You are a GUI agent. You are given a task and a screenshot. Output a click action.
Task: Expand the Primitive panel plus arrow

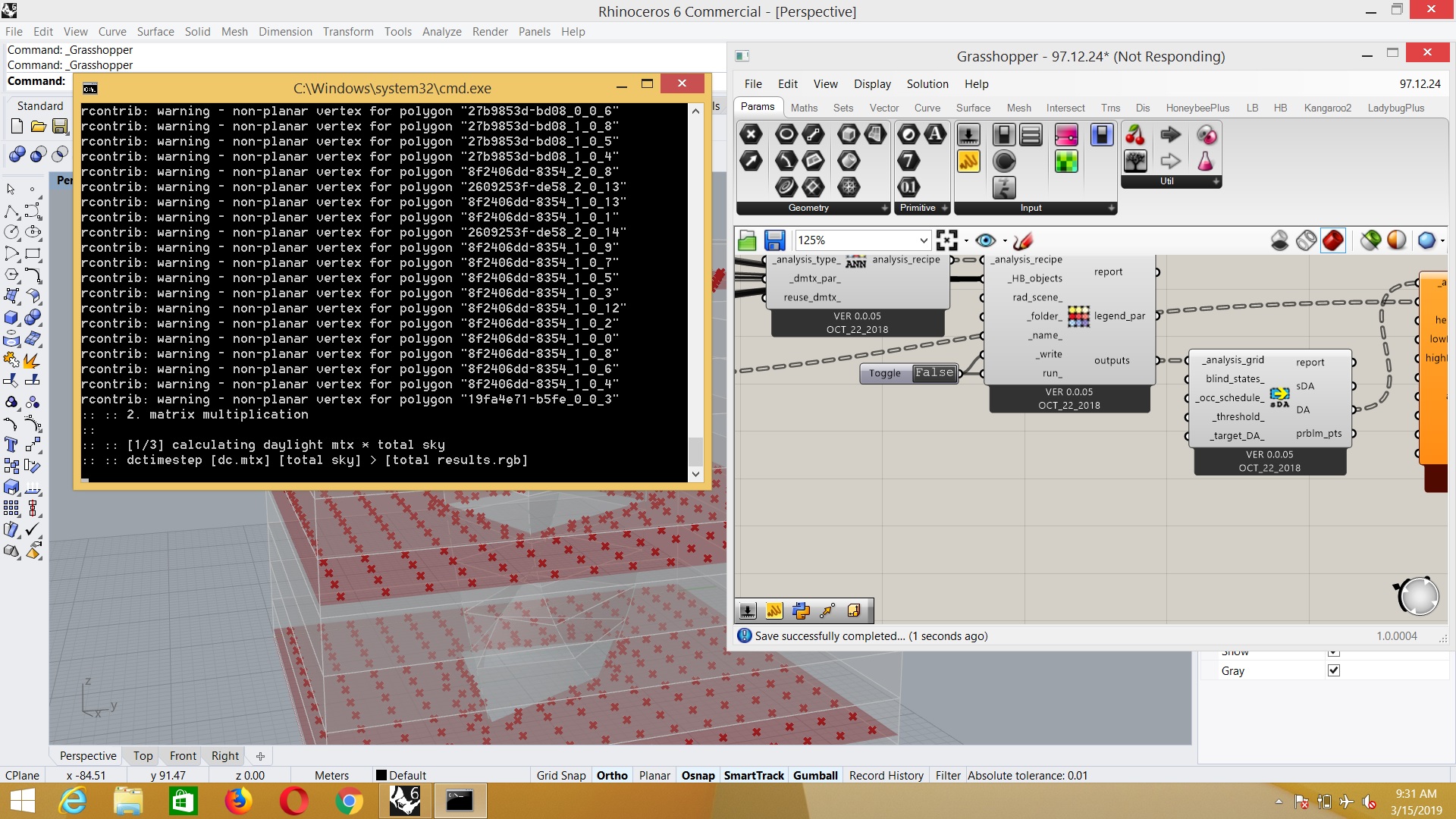pos(944,208)
